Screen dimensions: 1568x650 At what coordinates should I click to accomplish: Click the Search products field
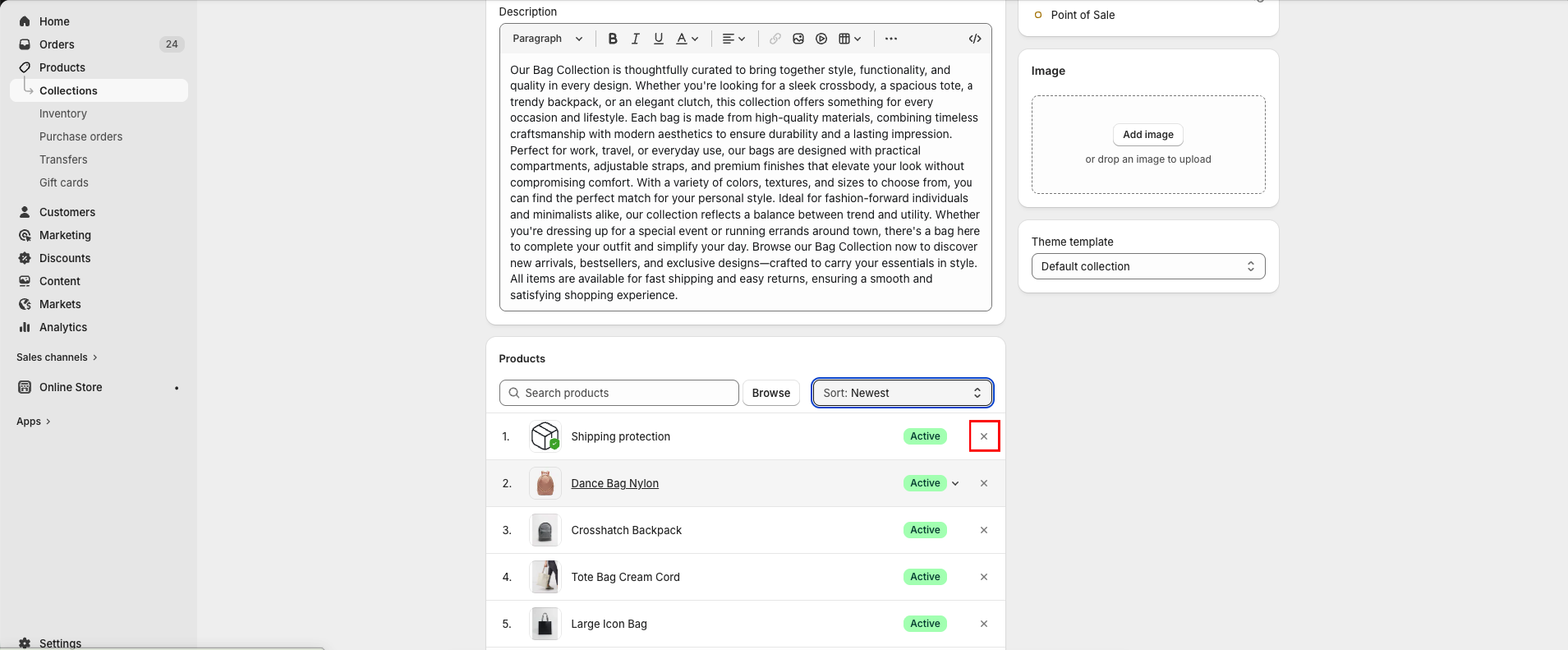point(619,393)
